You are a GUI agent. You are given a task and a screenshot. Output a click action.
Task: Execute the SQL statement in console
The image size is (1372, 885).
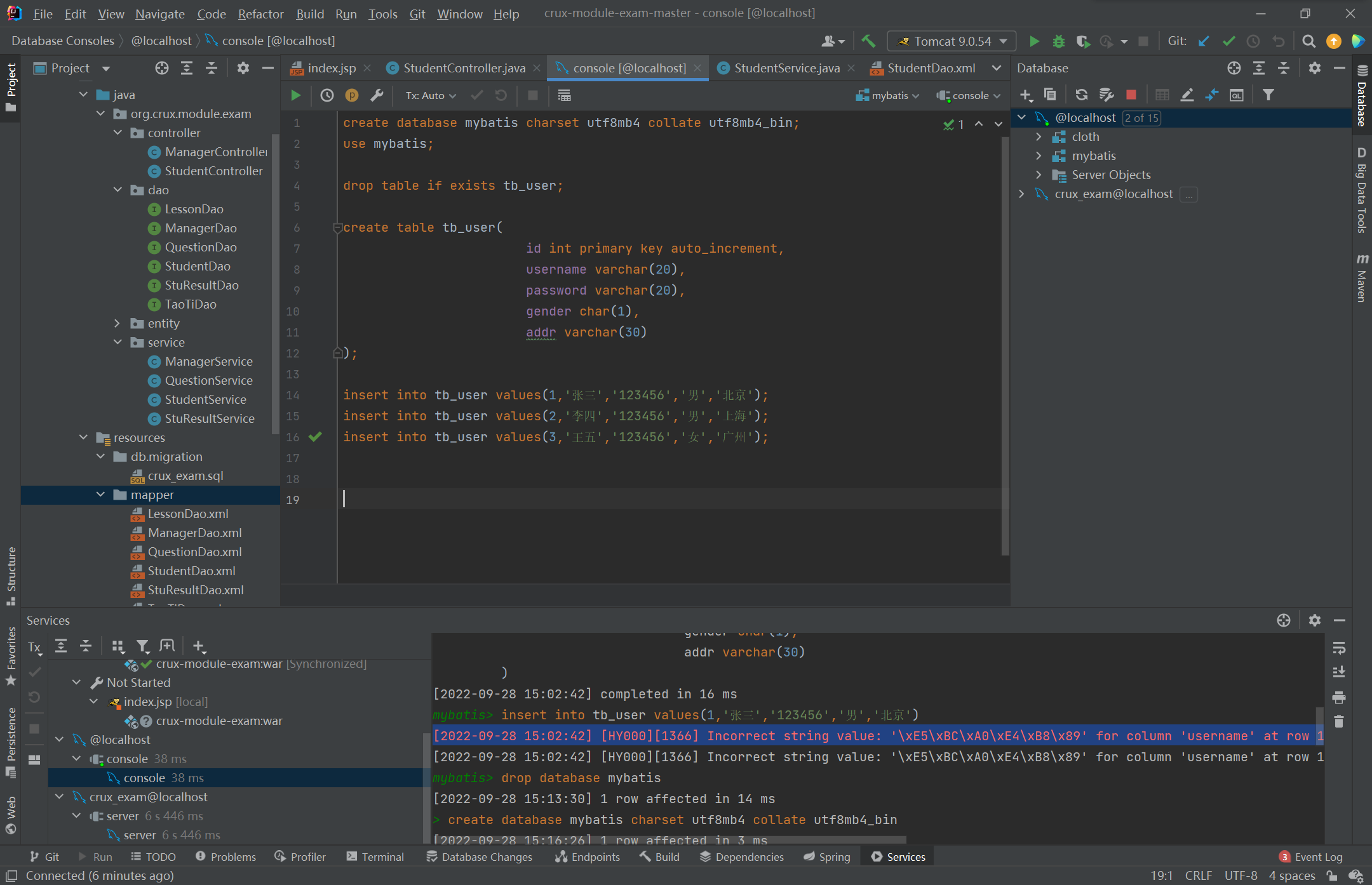click(295, 95)
